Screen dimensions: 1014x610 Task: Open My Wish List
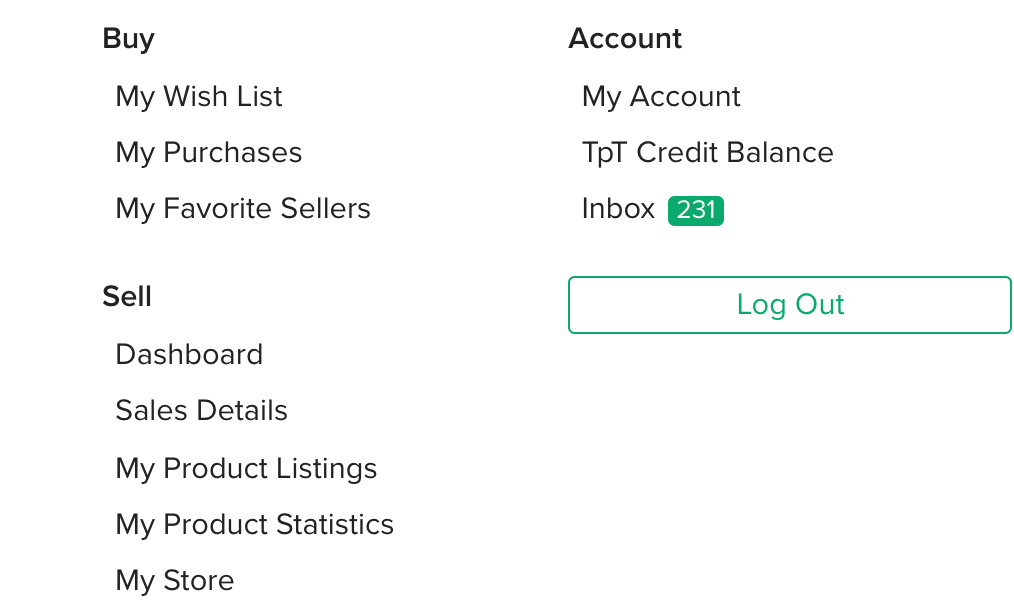(x=199, y=96)
